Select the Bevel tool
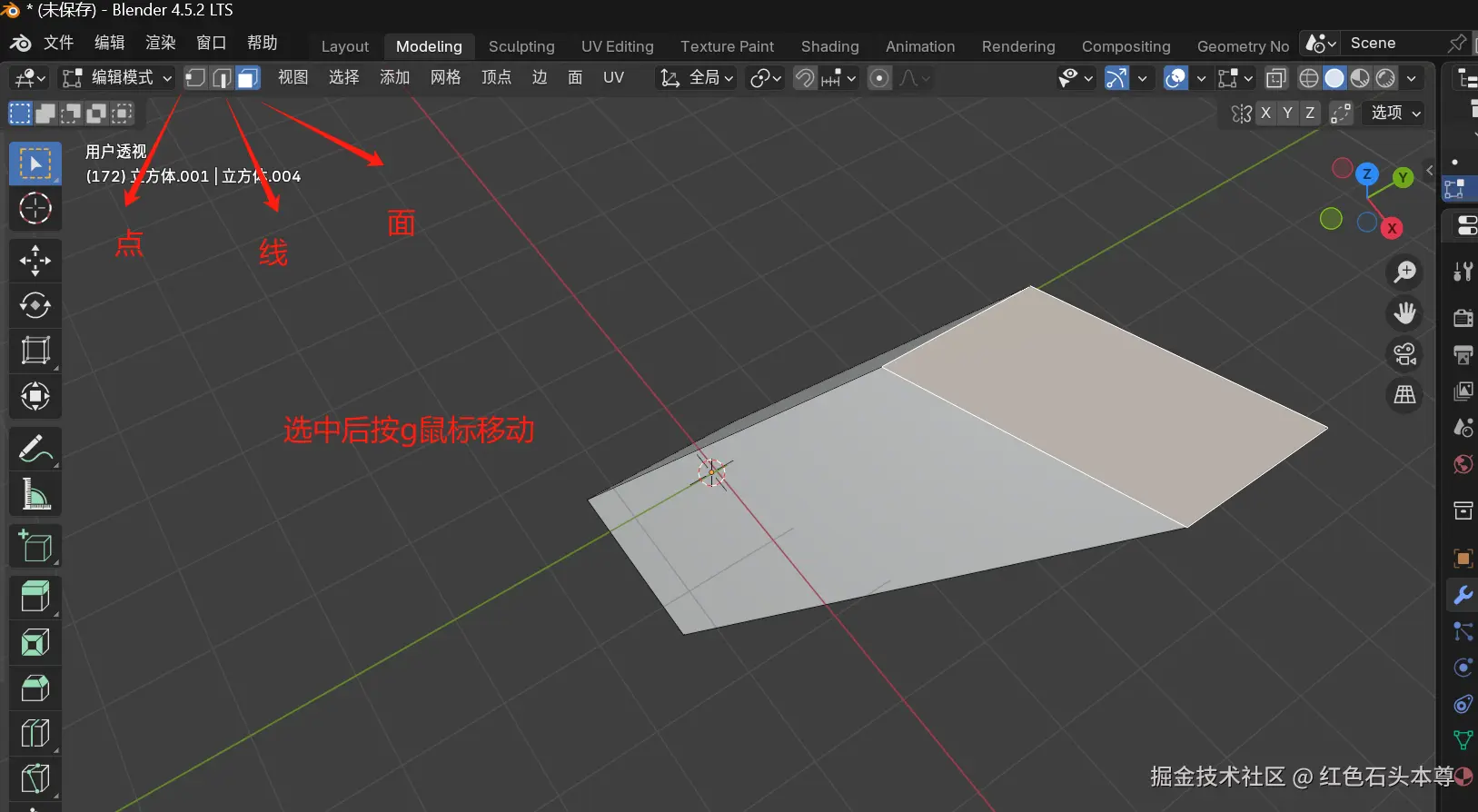 (35, 688)
